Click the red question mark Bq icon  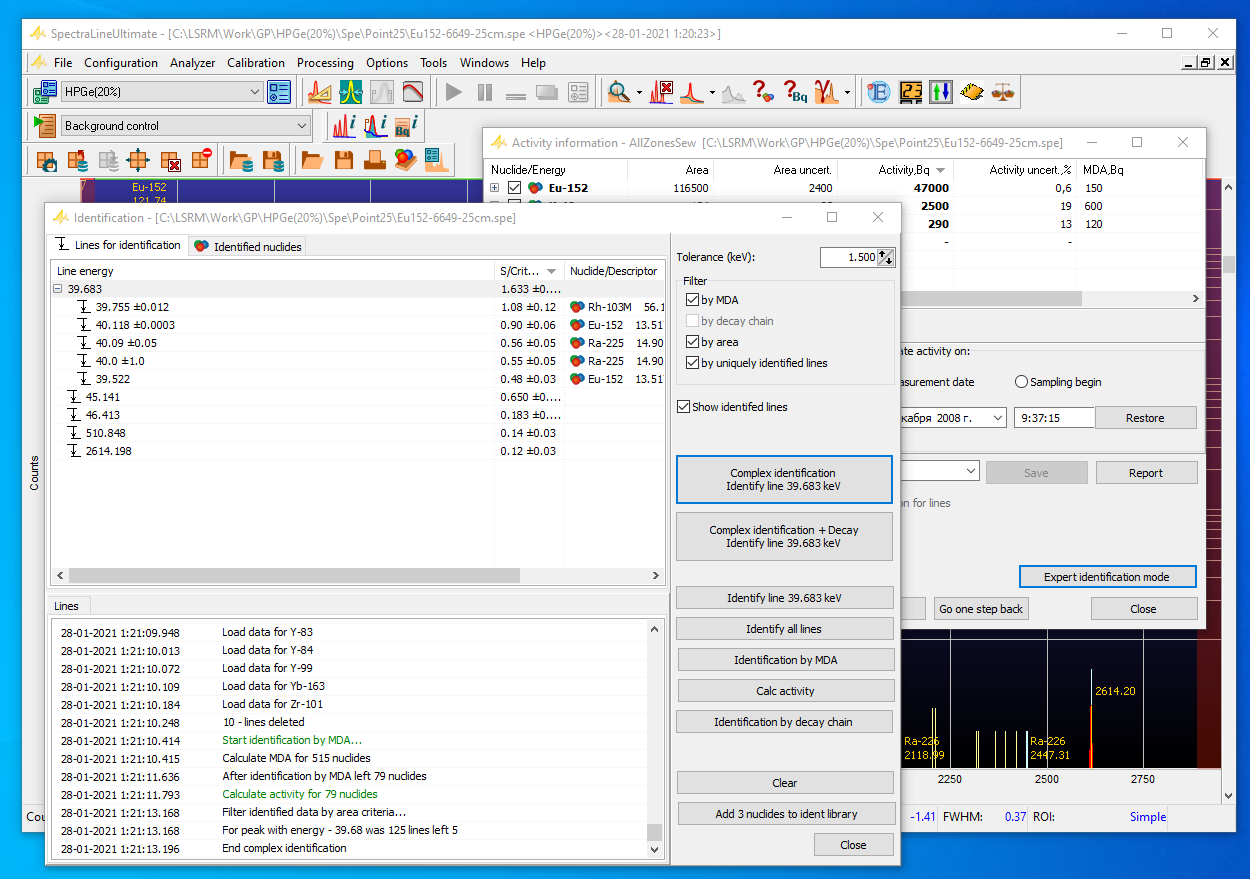[x=794, y=93]
